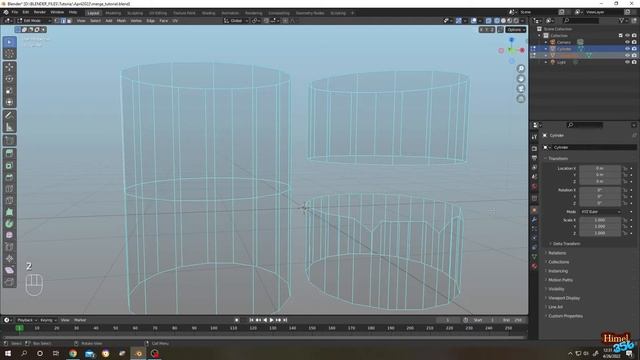Switch to face select mode

[69, 20]
